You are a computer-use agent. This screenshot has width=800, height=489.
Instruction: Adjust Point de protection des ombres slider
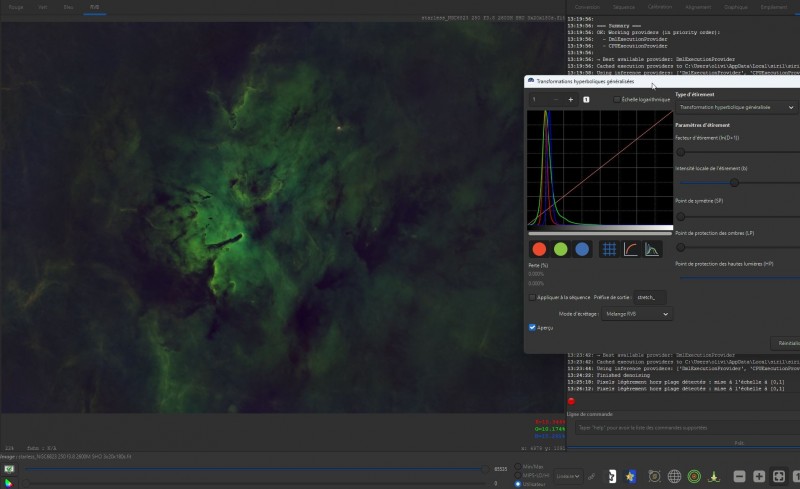tap(681, 247)
